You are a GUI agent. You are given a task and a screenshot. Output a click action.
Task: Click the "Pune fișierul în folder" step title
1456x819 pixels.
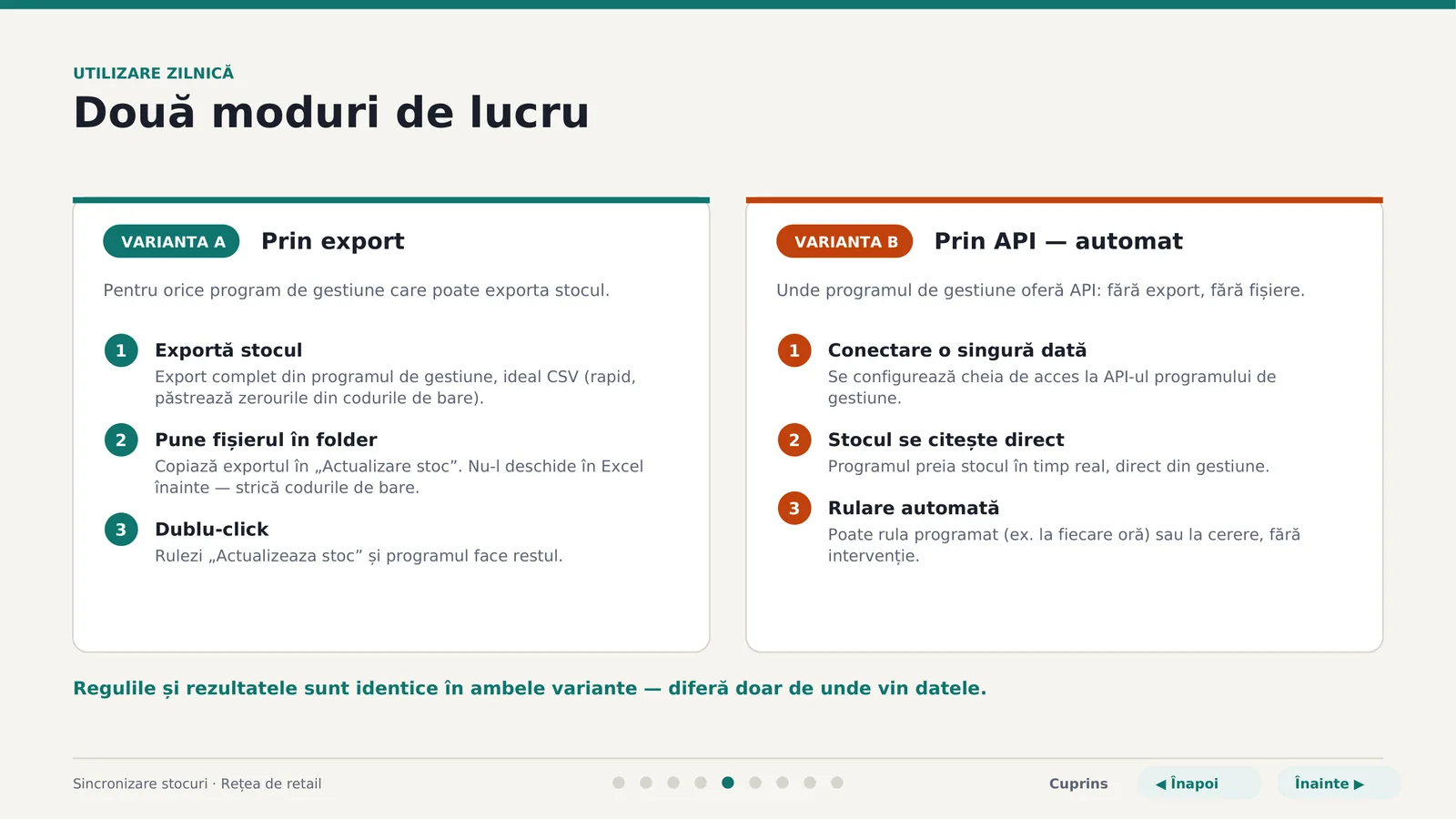click(x=266, y=440)
